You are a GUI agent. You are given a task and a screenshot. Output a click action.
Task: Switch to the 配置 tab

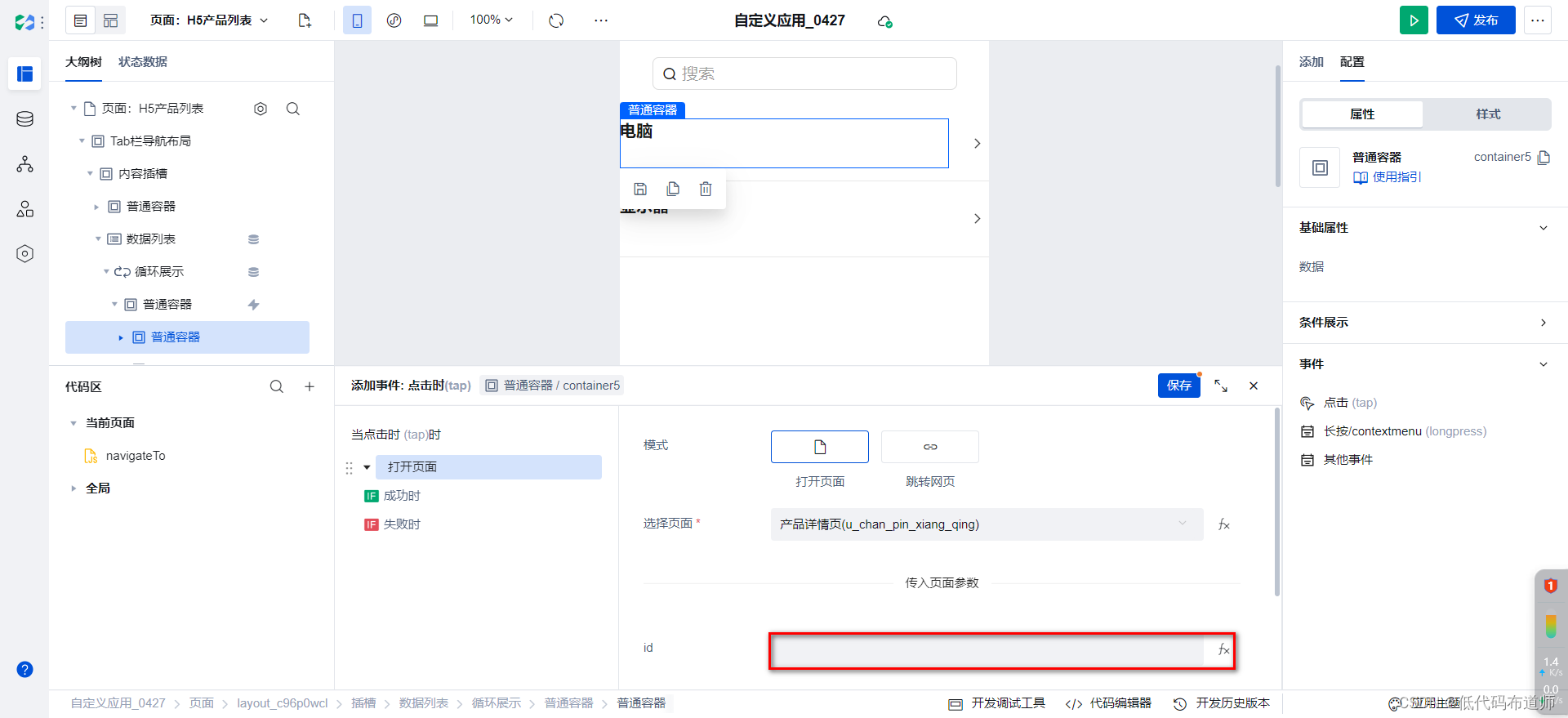pos(1352,62)
